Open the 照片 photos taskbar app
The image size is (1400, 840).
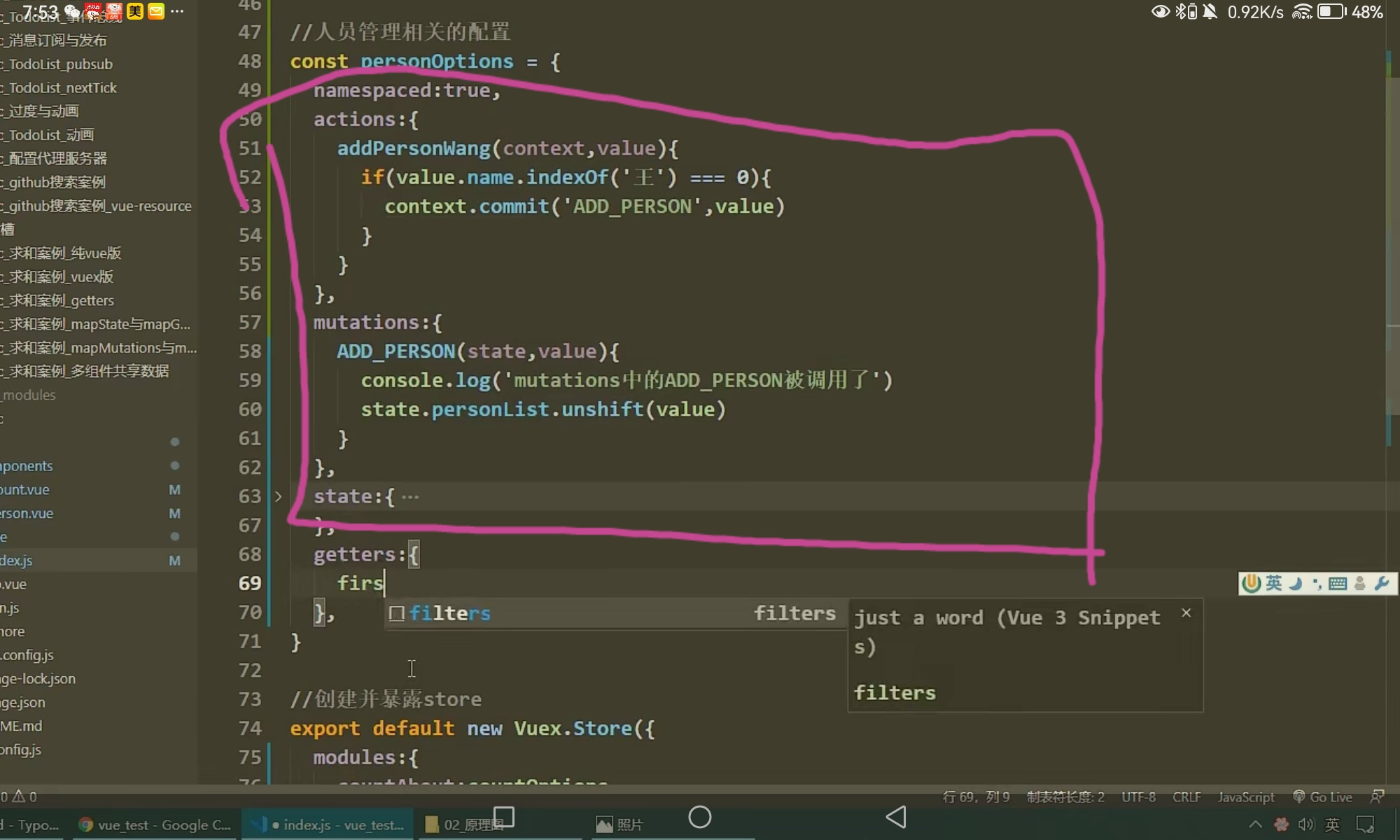(x=619, y=825)
